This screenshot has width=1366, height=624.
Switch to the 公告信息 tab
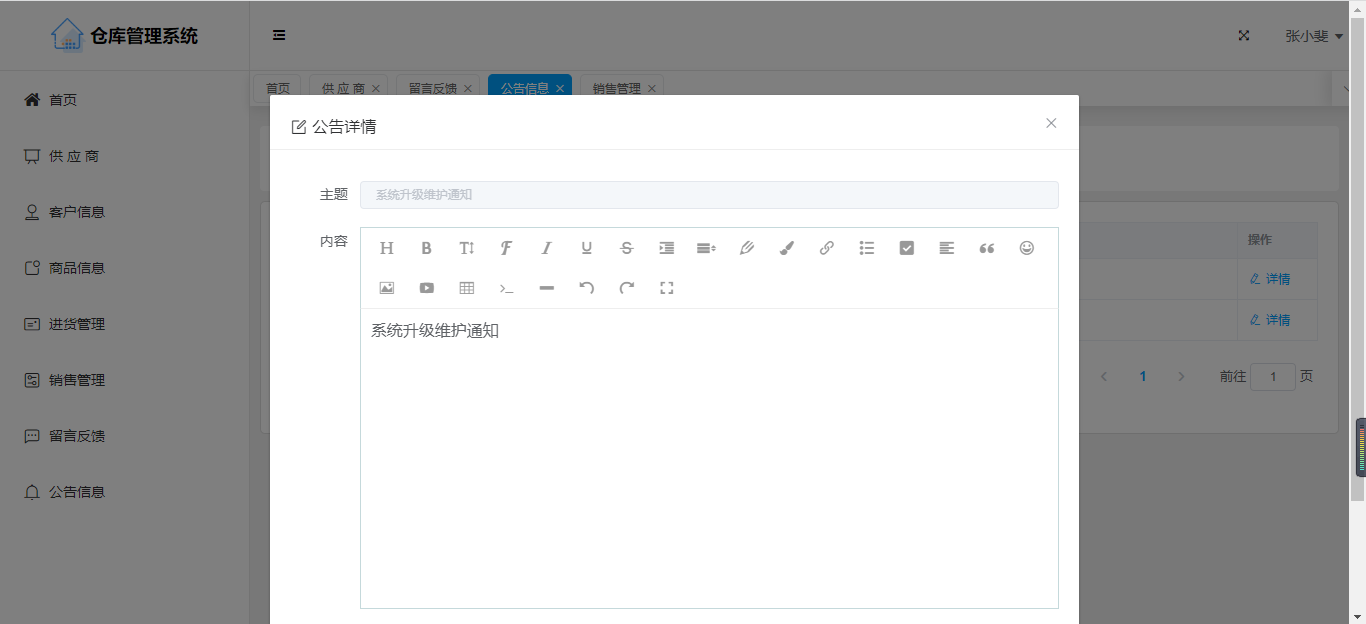524,88
